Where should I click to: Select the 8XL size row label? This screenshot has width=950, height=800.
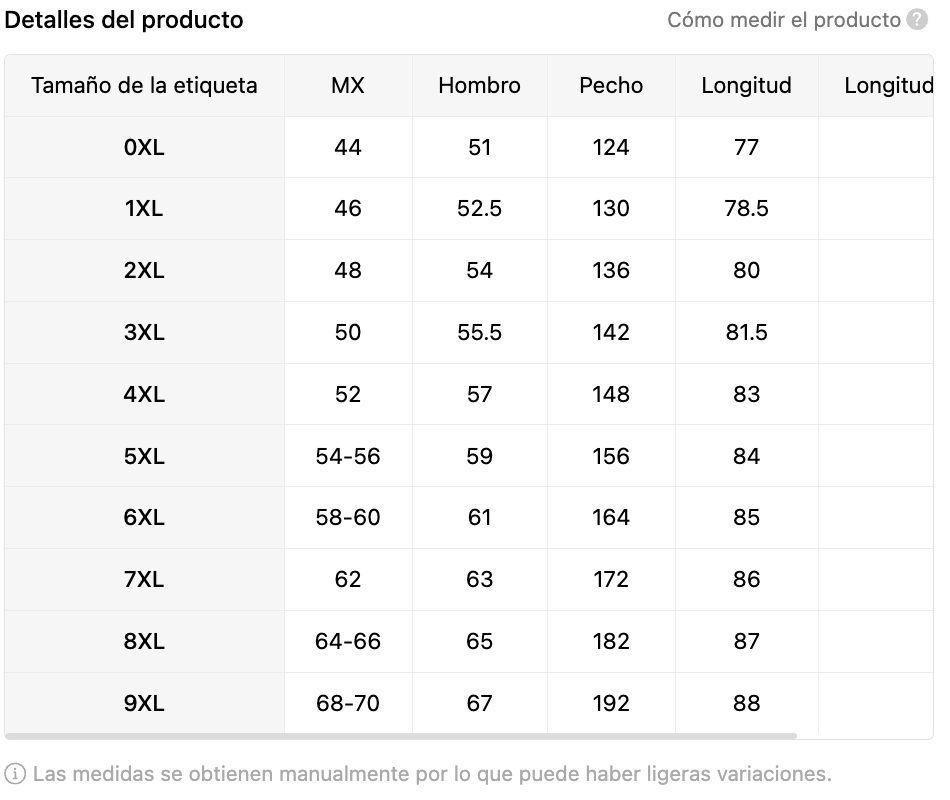tap(144, 642)
